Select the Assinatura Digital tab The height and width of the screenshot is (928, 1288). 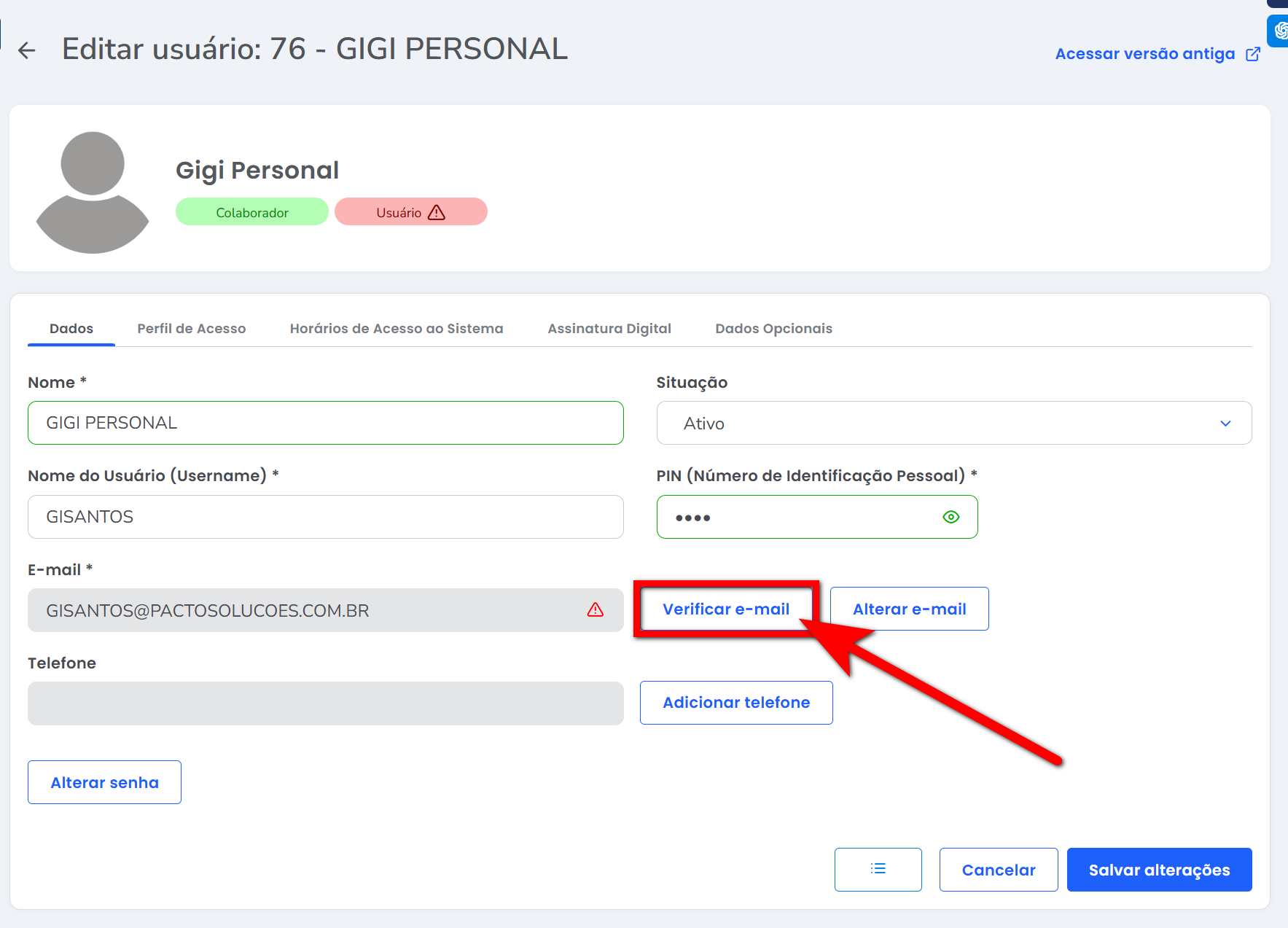[609, 329]
